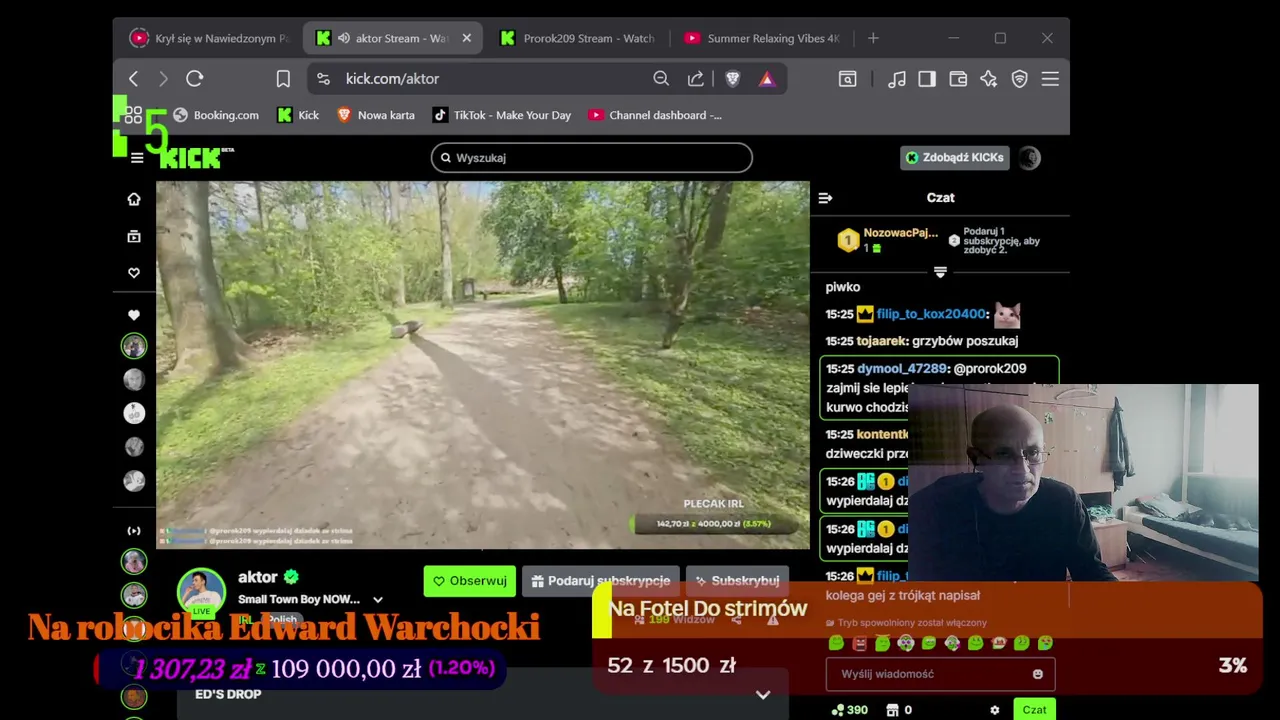
Task: Click the Obserwuj follow button
Action: (x=470, y=581)
